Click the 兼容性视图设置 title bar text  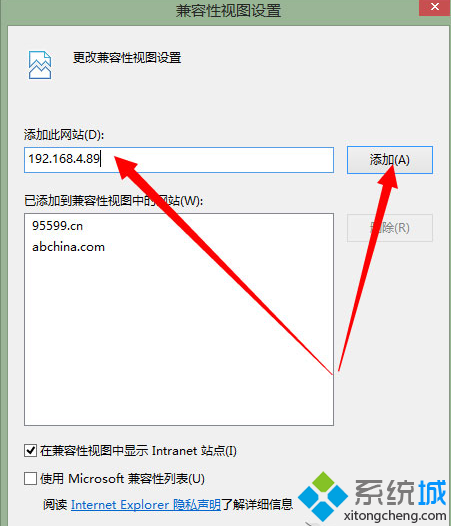coord(228,11)
